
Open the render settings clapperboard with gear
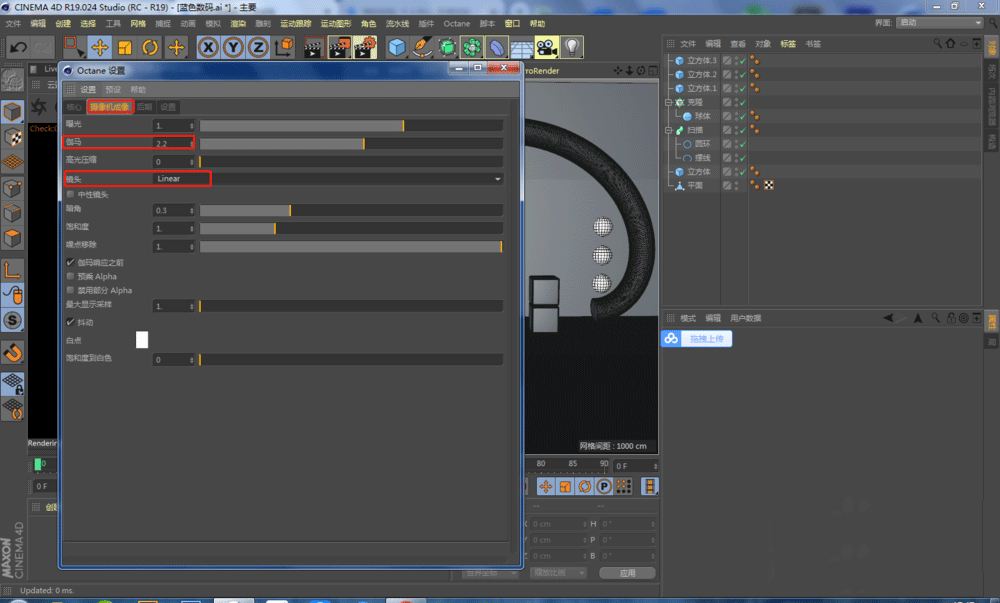[365, 47]
